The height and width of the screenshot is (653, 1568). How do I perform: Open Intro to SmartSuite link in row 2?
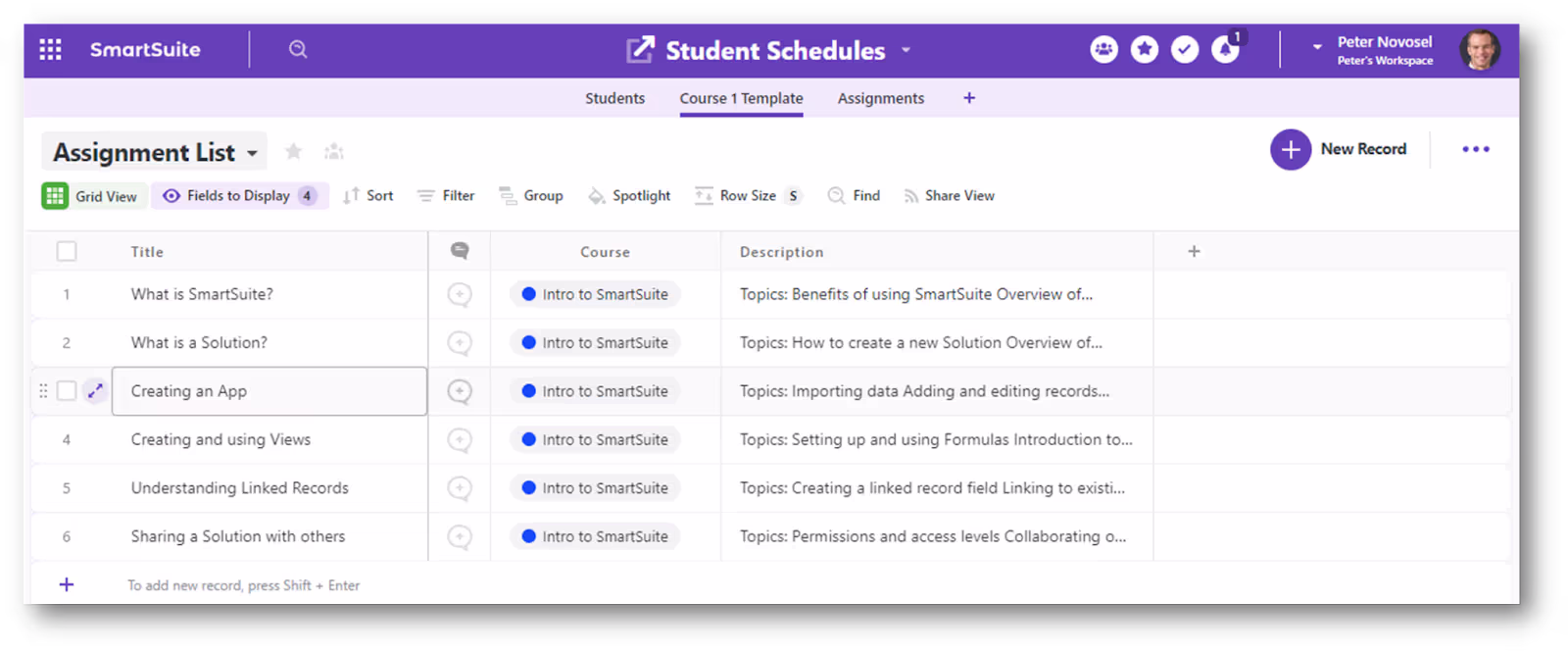coord(595,343)
